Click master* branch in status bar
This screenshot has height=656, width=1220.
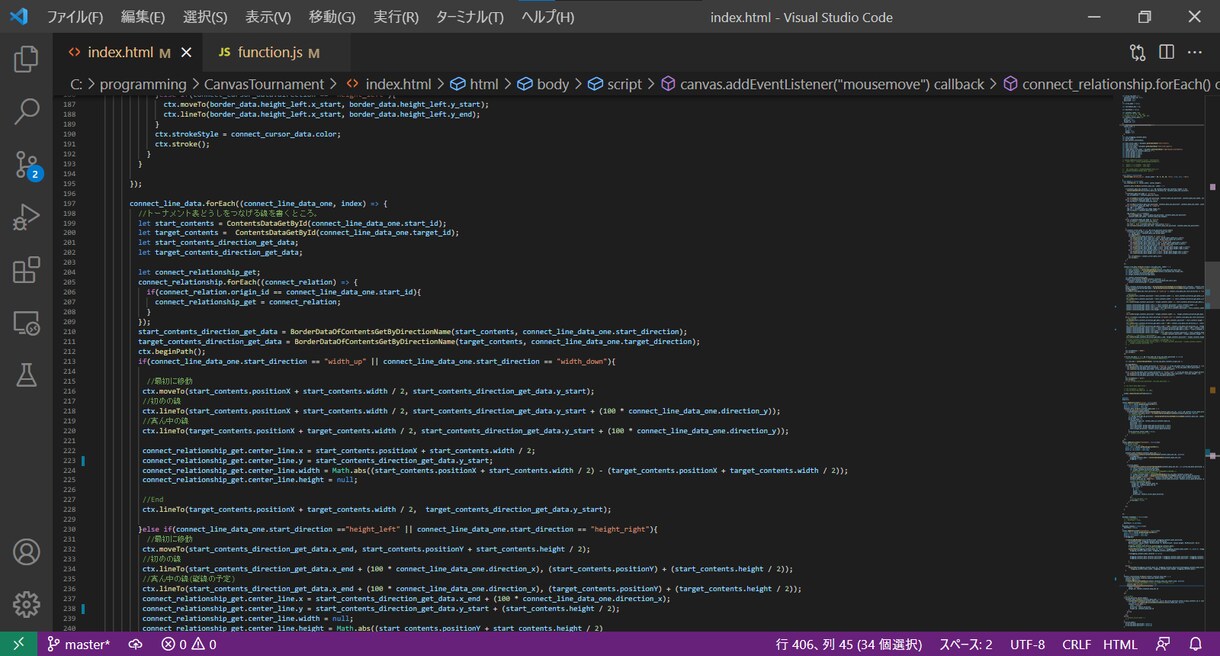coord(79,644)
